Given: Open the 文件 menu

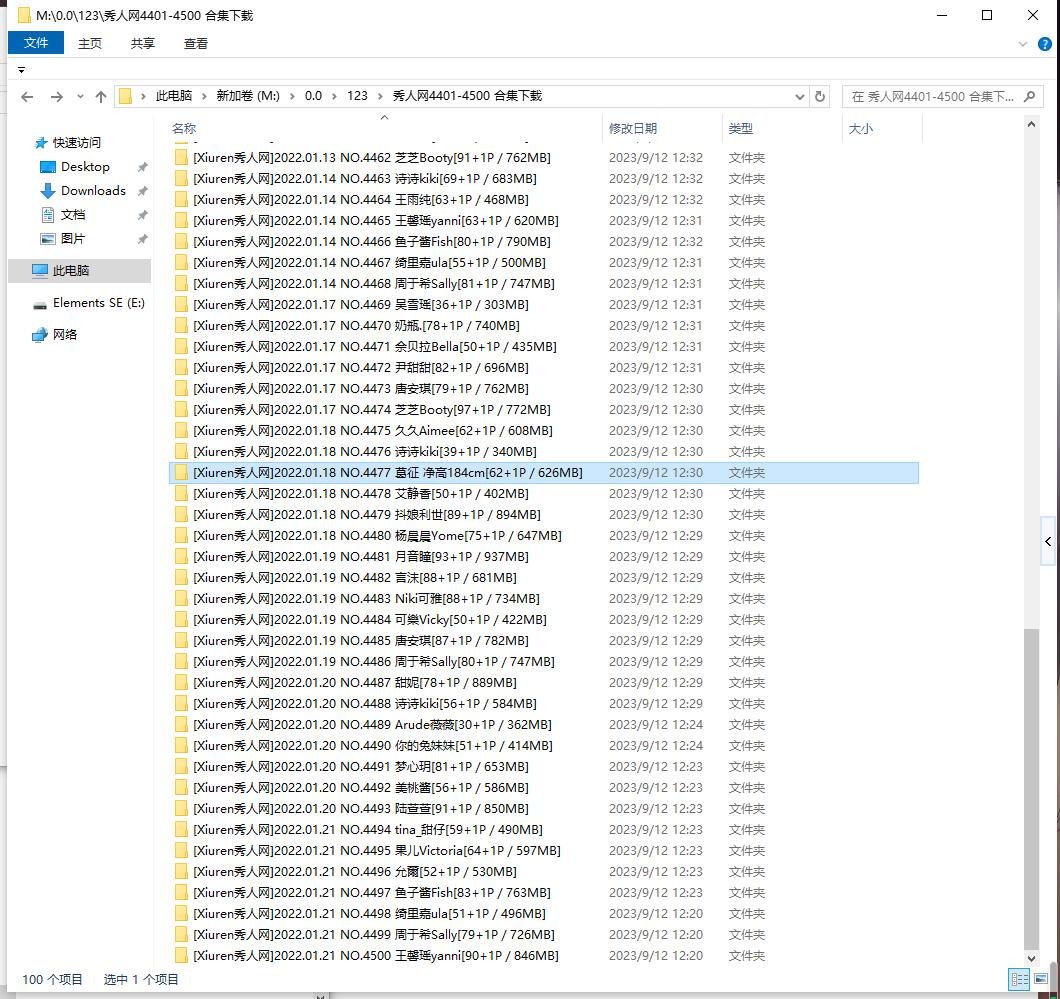Looking at the screenshot, I should pyautogui.click(x=36, y=43).
